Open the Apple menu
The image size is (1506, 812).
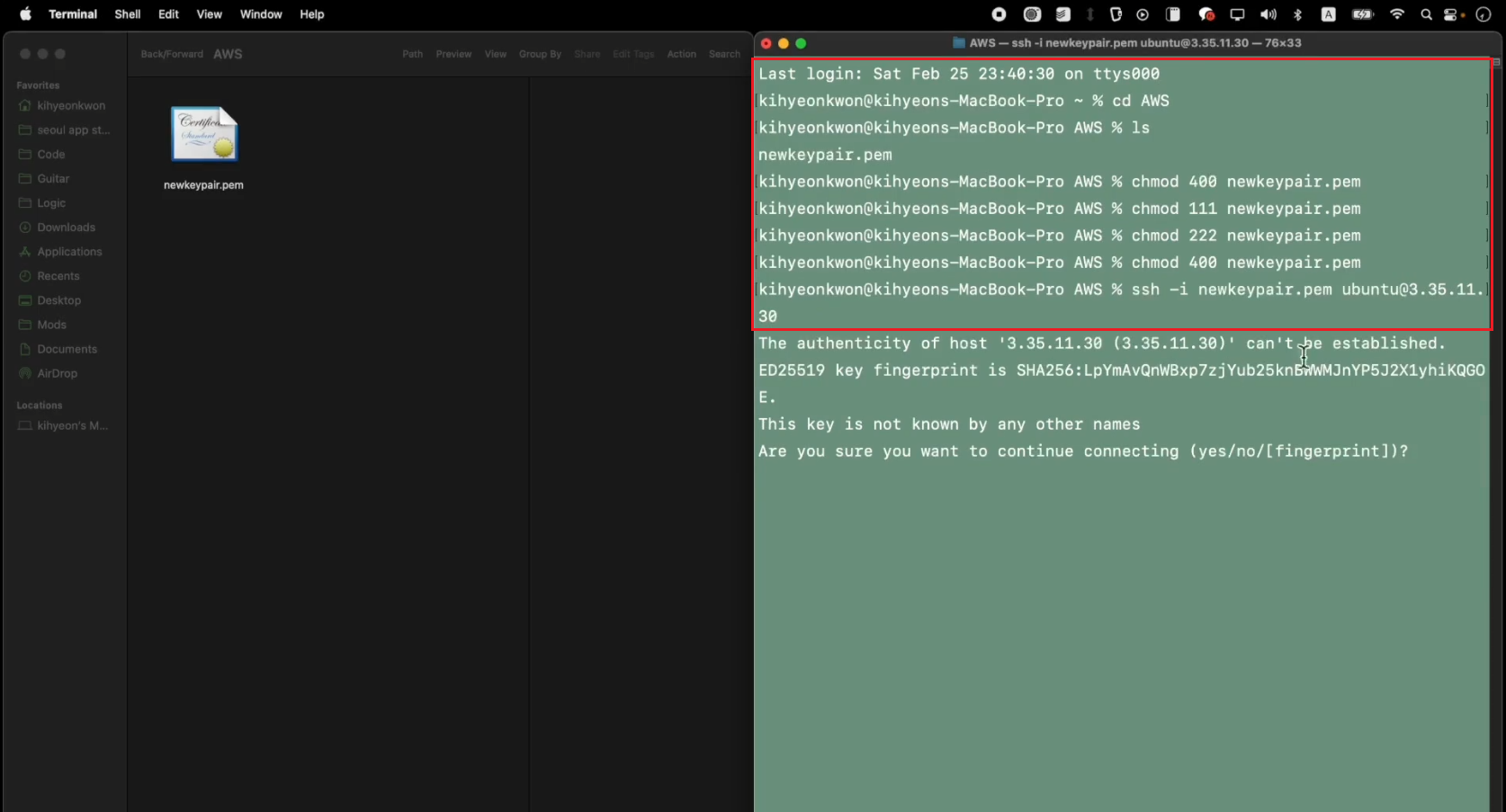25,14
